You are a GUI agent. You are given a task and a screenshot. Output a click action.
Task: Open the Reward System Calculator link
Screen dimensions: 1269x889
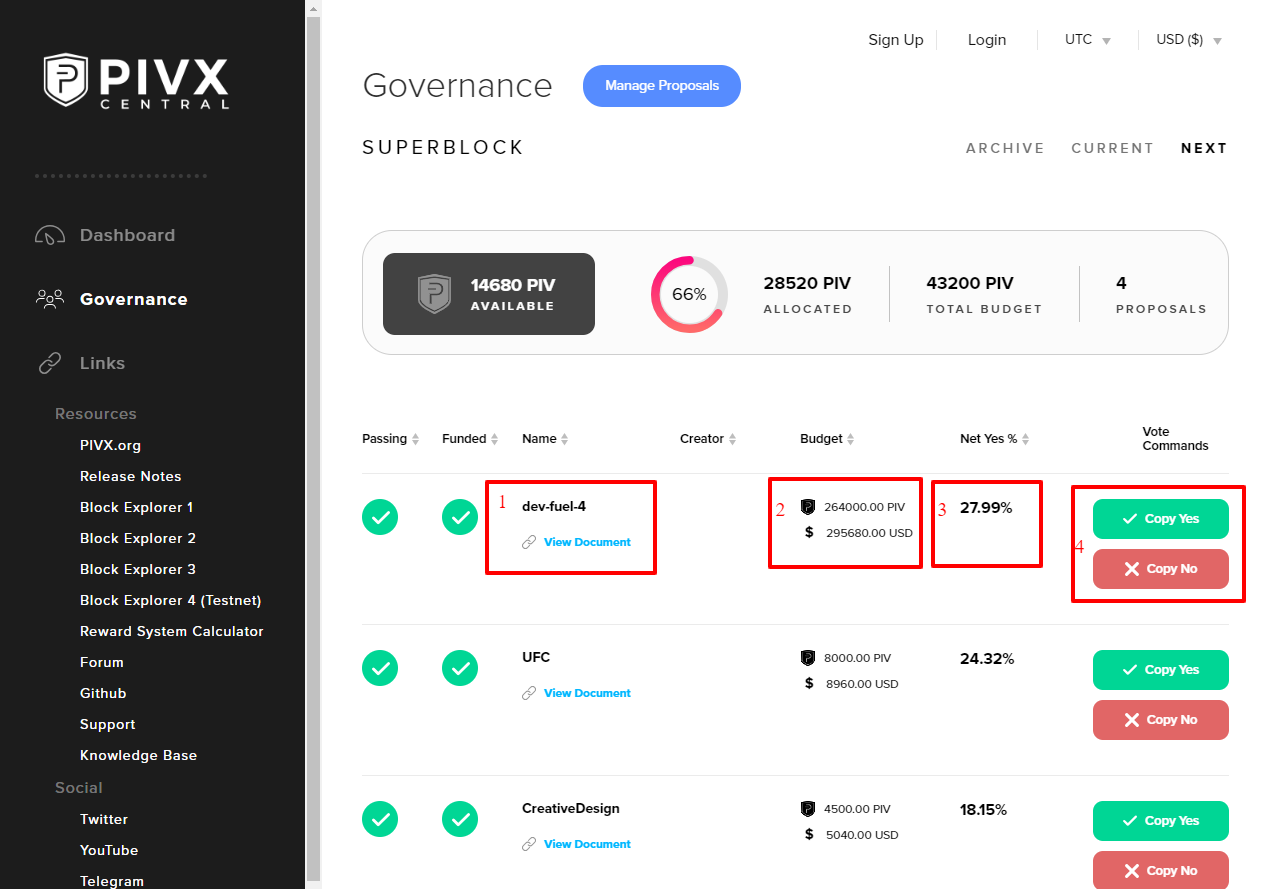click(x=172, y=631)
